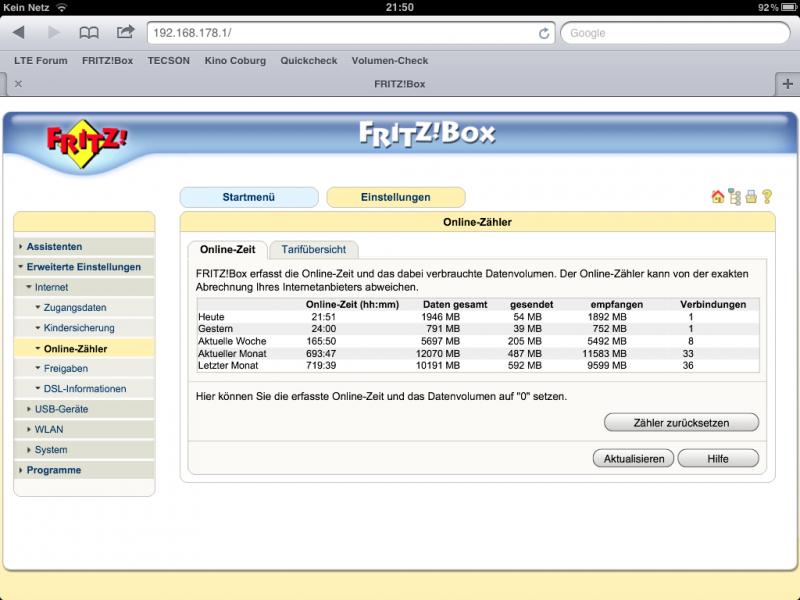
Task: Open a new tab with the plus button
Action: tap(787, 84)
